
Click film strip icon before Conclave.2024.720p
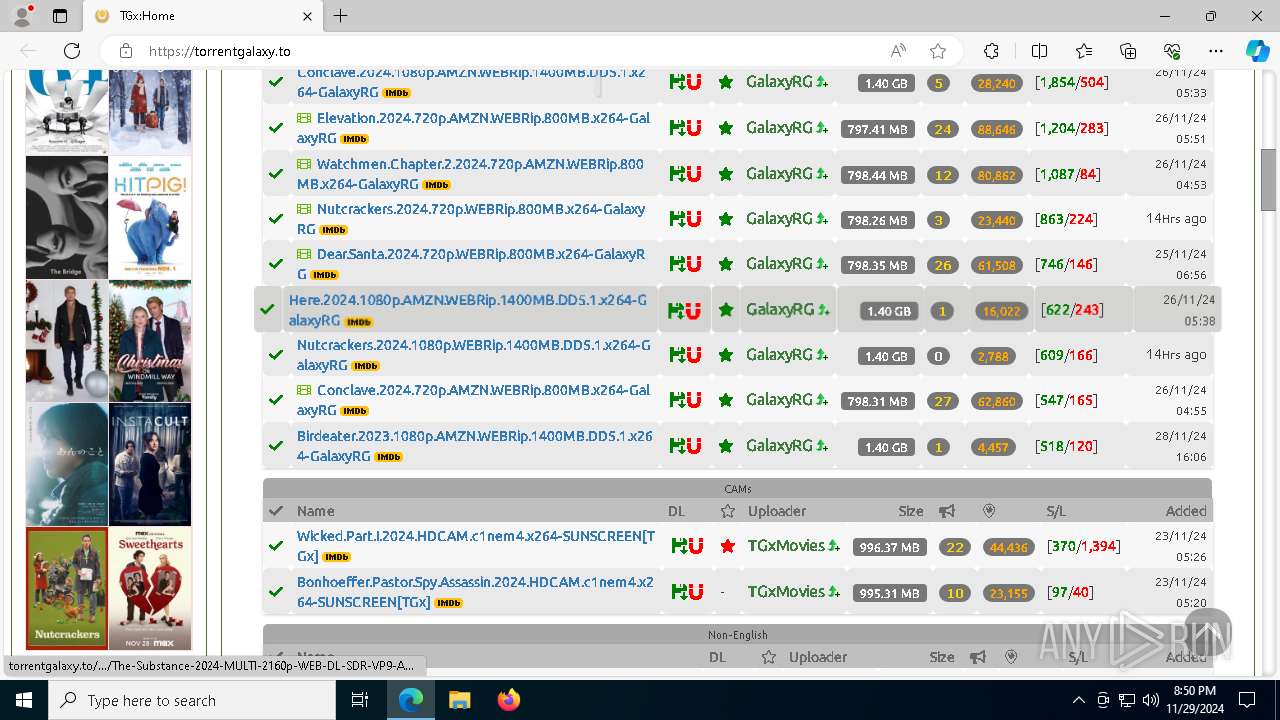[x=304, y=390]
